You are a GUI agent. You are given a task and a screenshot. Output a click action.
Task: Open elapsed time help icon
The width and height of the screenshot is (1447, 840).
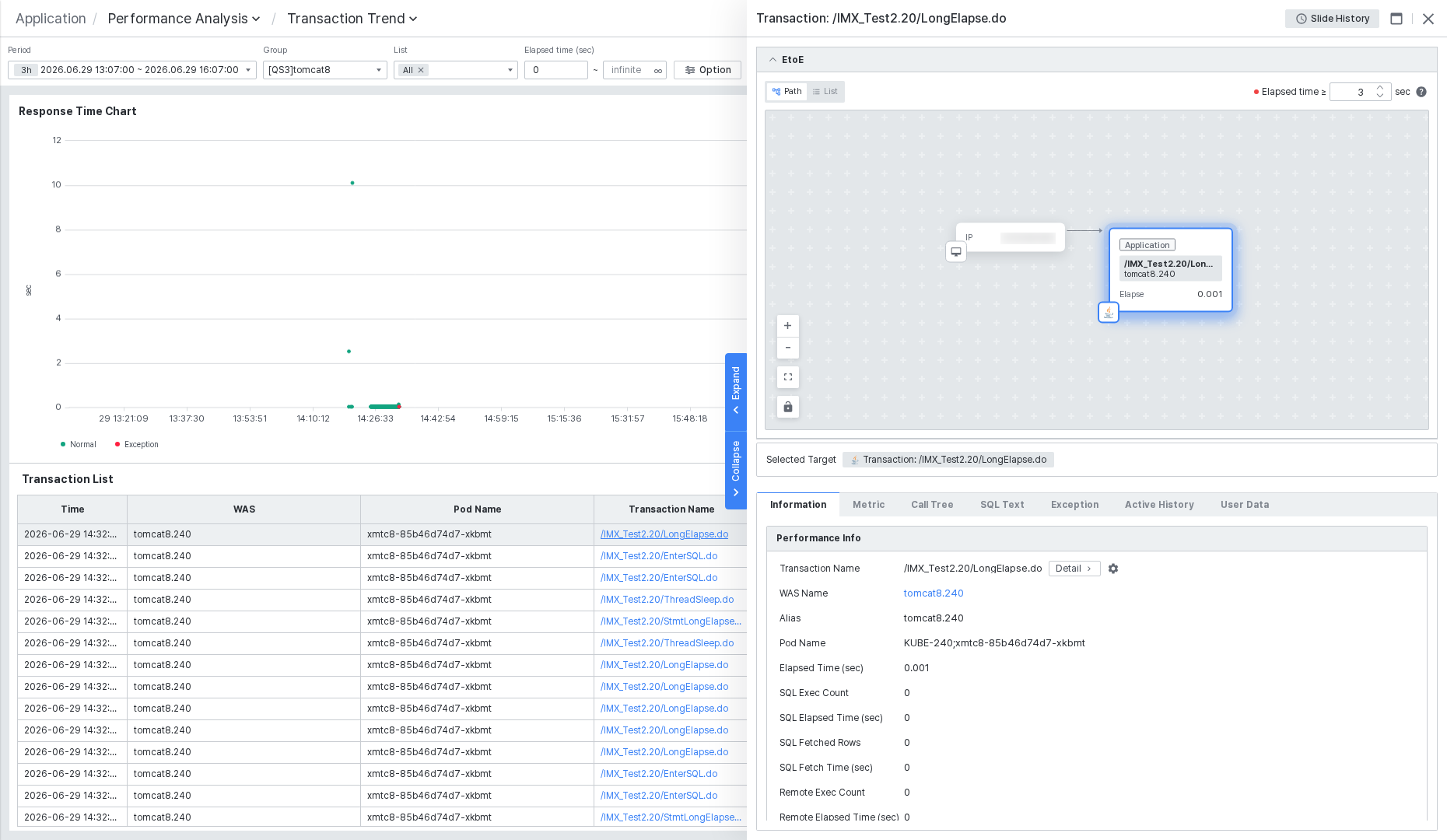(1421, 92)
